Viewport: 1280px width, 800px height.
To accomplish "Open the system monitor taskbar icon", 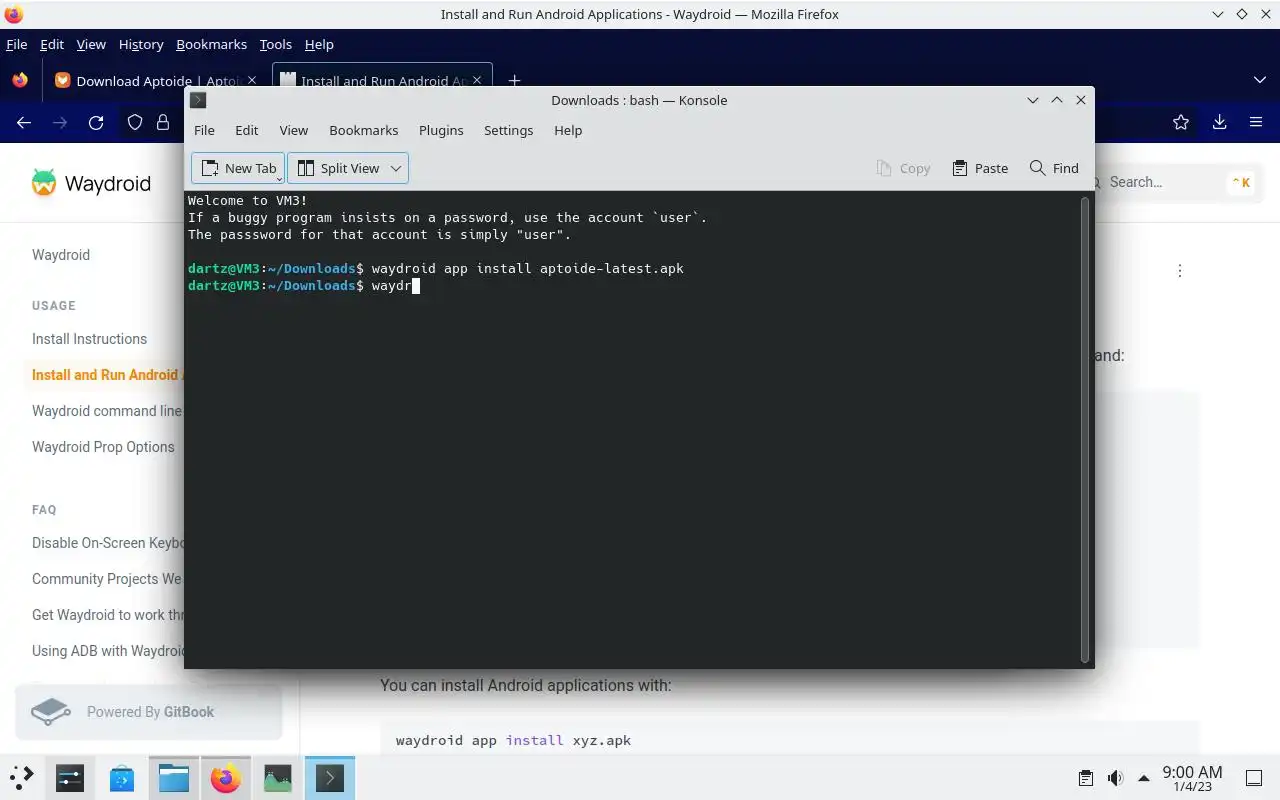I will [x=278, y=778].
